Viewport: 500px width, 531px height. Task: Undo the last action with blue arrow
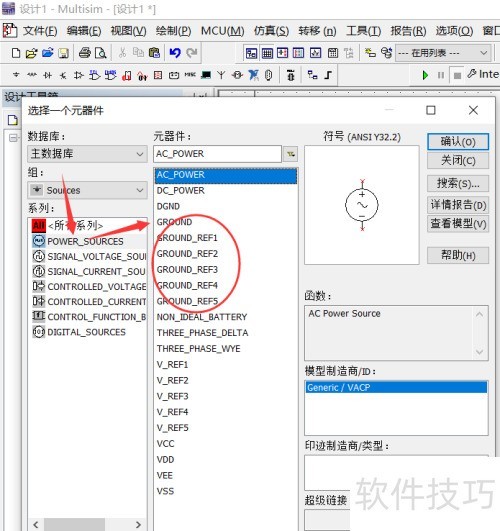point(175,53)
